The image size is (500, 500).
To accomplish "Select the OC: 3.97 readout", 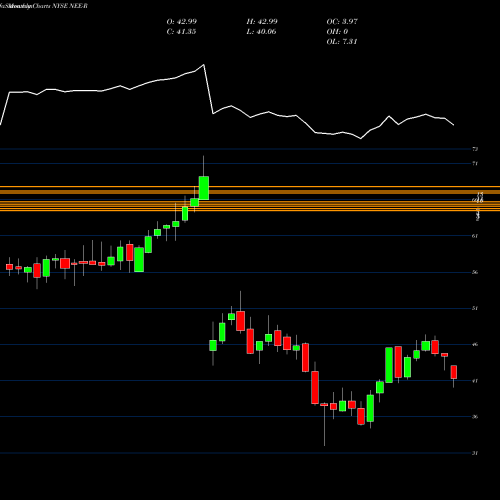I will [342, 22].
